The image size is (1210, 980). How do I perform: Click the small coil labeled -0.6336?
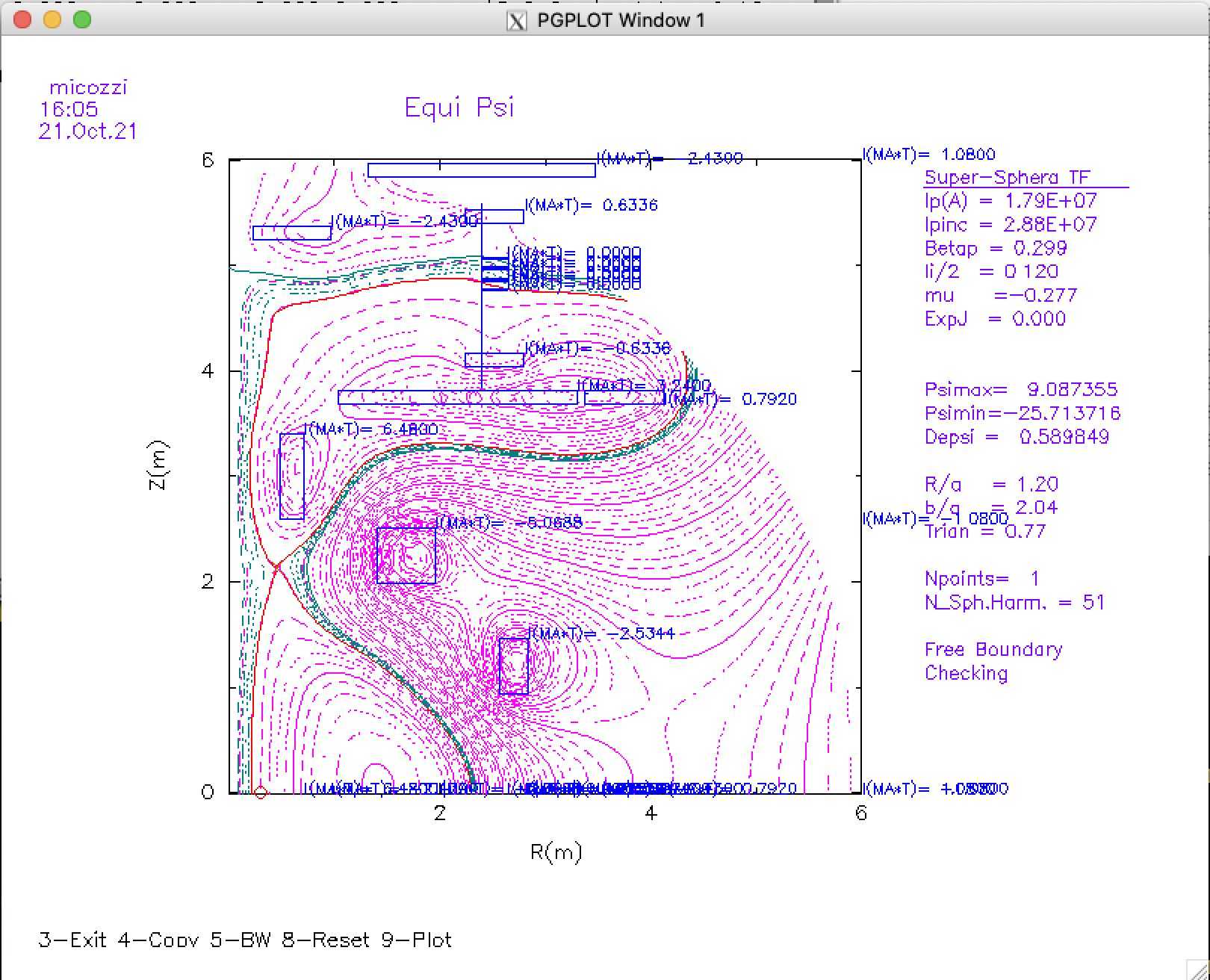pyautogui.click(x=494, y=360)
